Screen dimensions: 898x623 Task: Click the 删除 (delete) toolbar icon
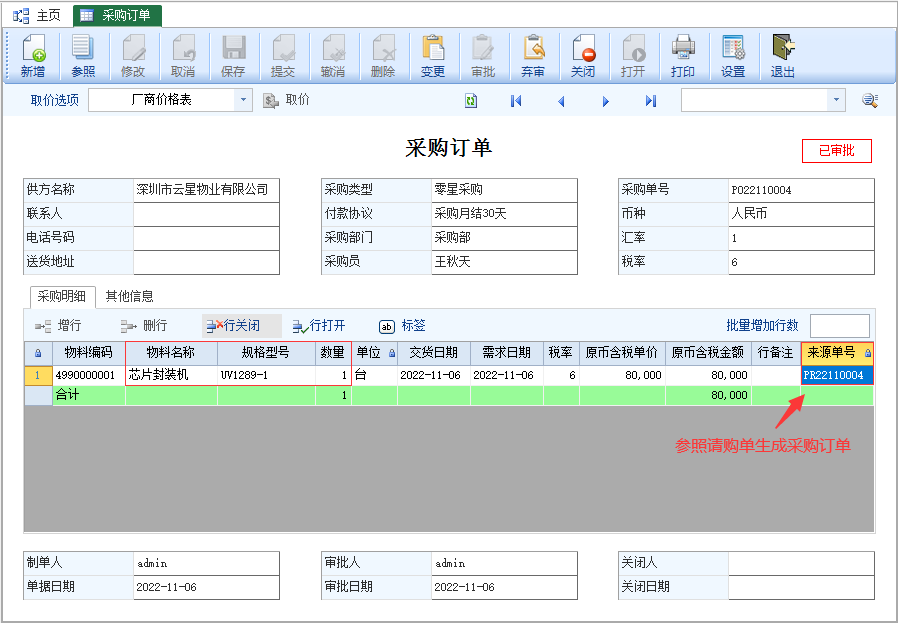pyautogui.click(x=383, y=56)
